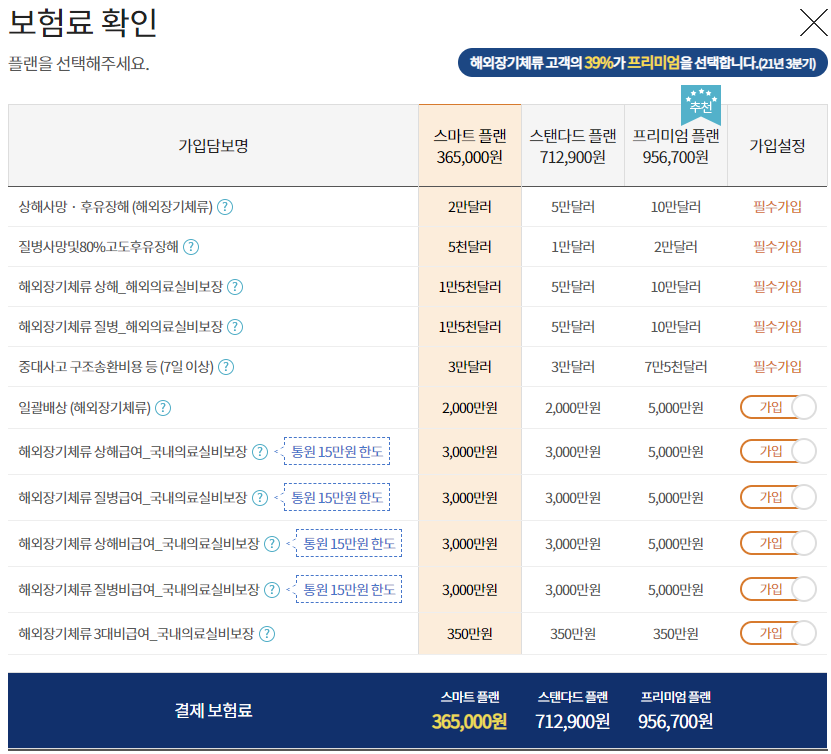This screenshot has width=831, height=754.
Task: Click 프리미엄 플랜 956,700원 in 결제 보험료 bar
Action: click(675, 711)
